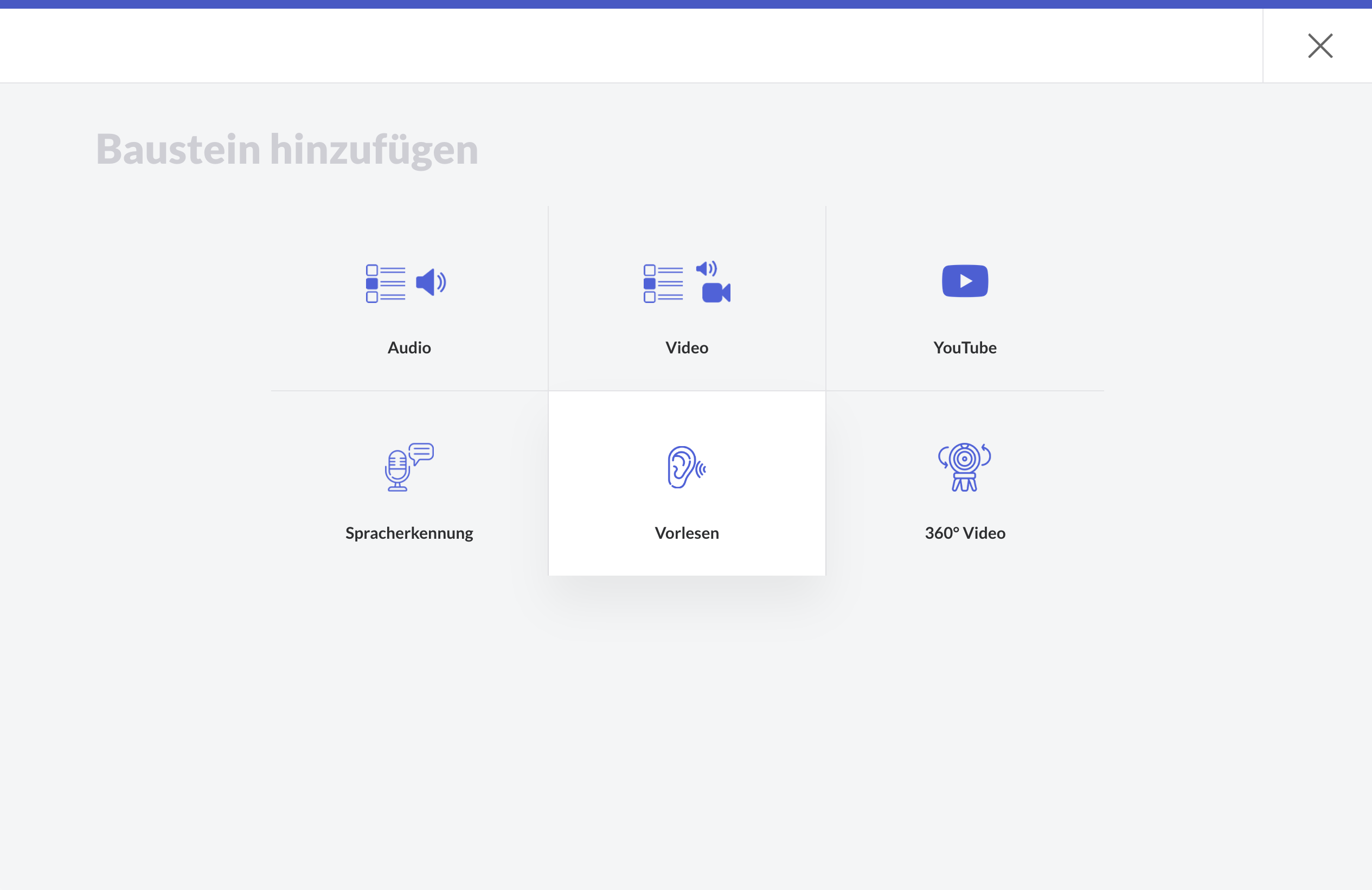Image resolution: width=1372 pixels, height=890 pixels.
Task: Click the Audio label text
Action: (409, 347)
